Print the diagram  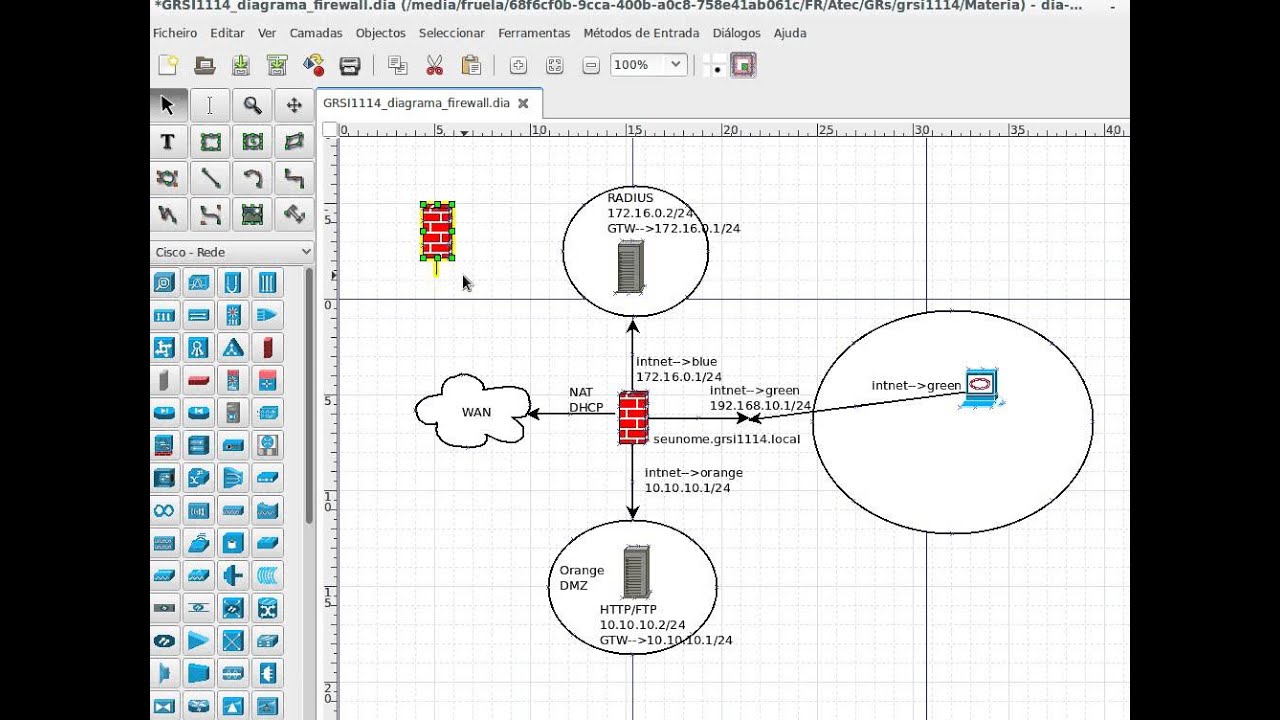(350, 65)
